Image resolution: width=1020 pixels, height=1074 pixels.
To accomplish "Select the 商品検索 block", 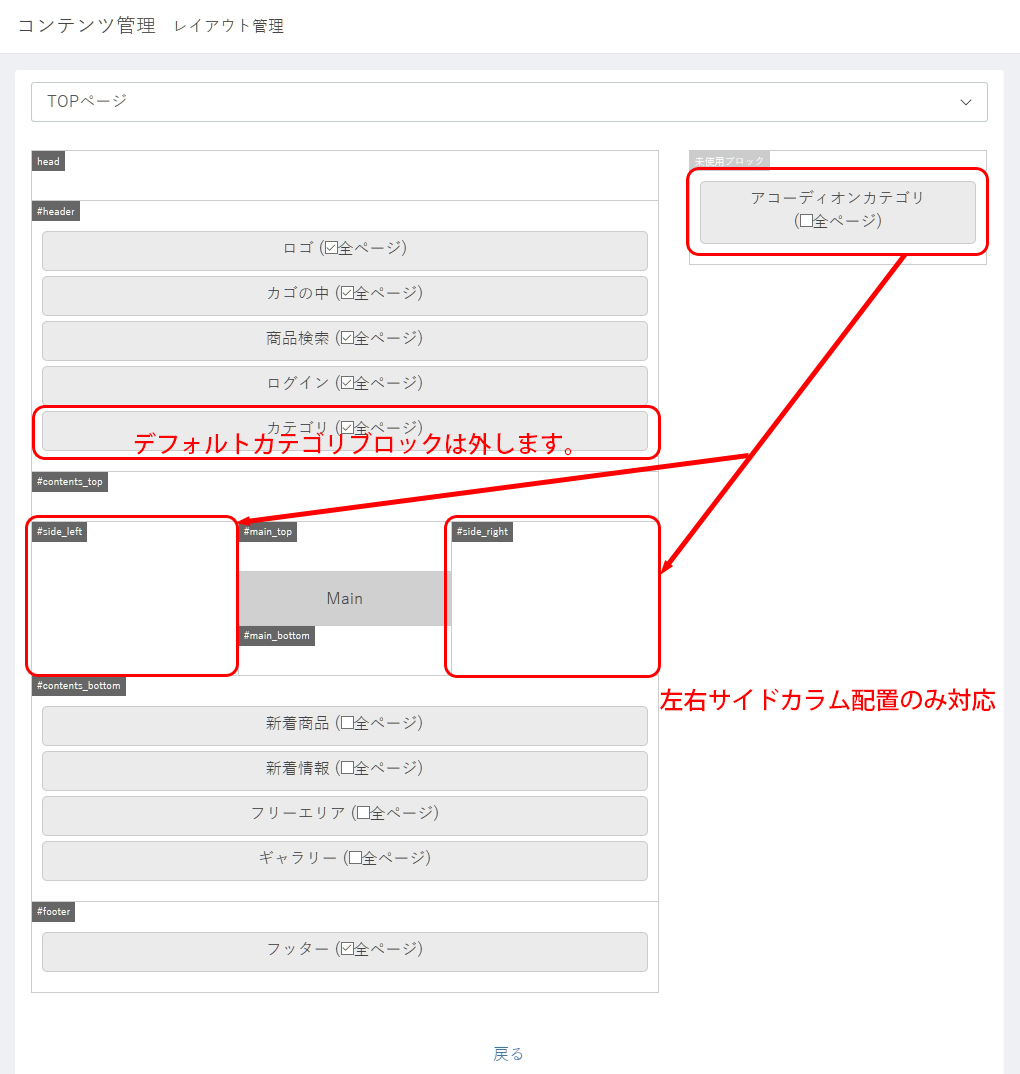I will [x=345, y=340].
